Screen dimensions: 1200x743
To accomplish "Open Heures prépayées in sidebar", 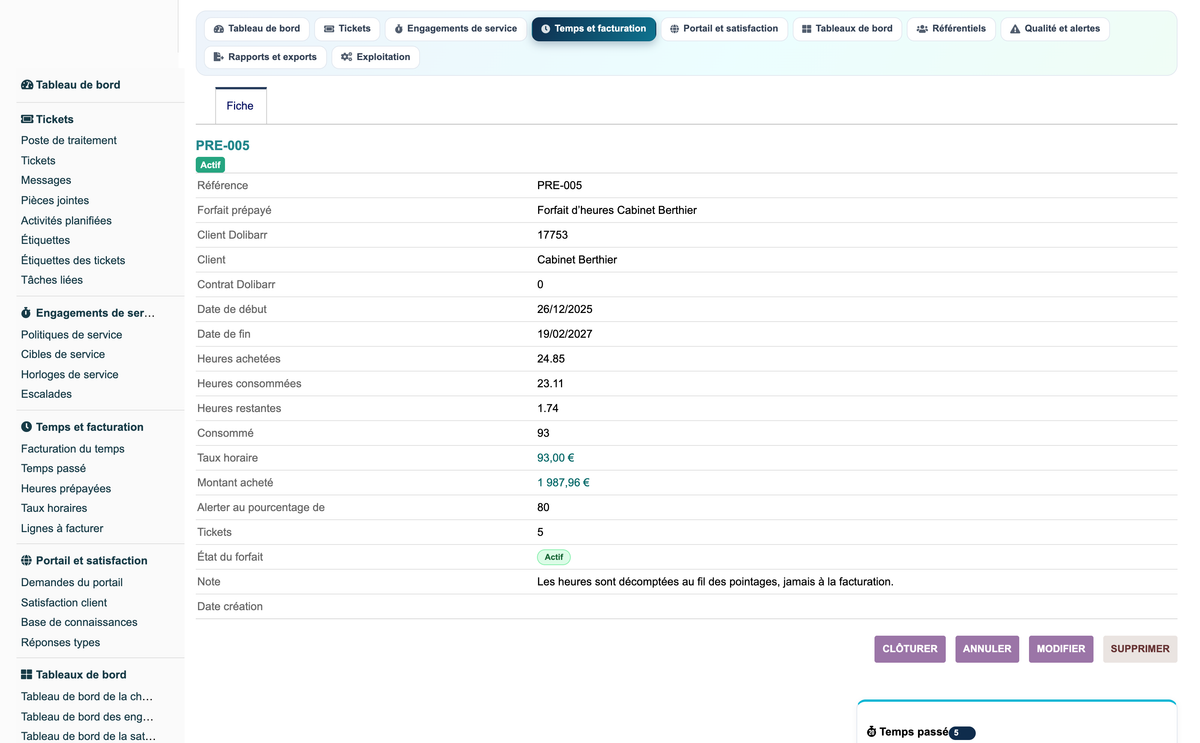I will pyautogui.click(x=66, y=489).
